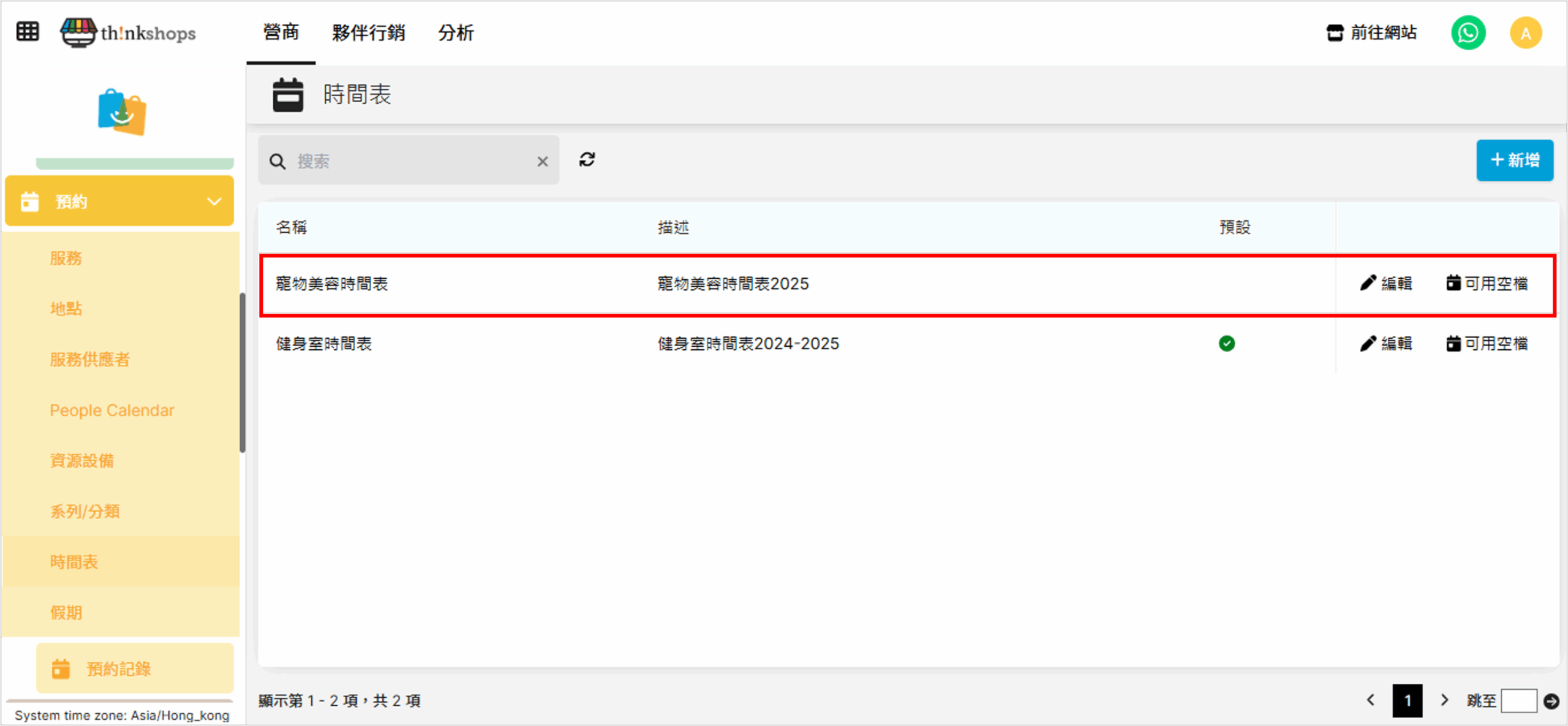Open the user avatar menu
This screenshot has height=726, width=1568.
click(x=1525, y=33)
